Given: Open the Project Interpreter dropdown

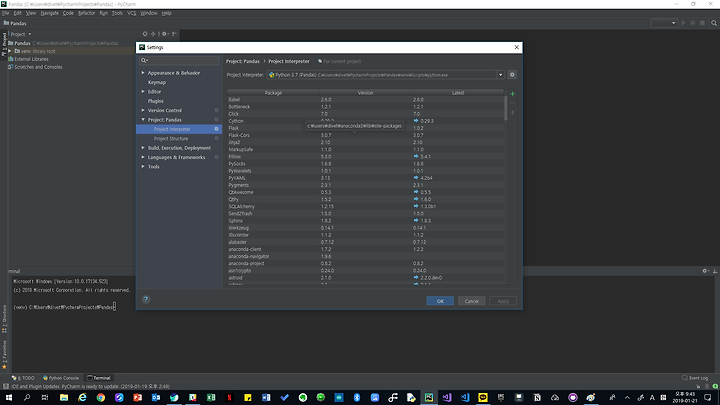Looking at the screenshot, I should coord(500,75).
